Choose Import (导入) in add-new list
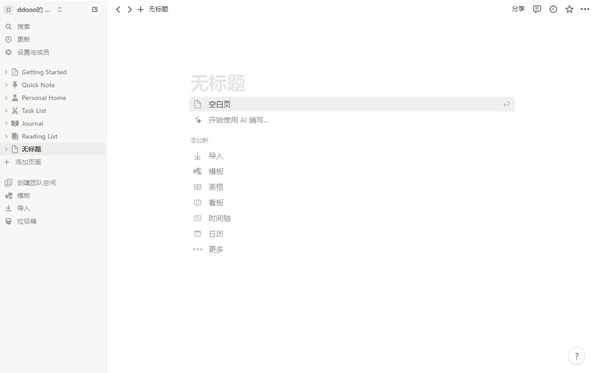The width and height of the screenshot is (597, 373). pos(215,156)
